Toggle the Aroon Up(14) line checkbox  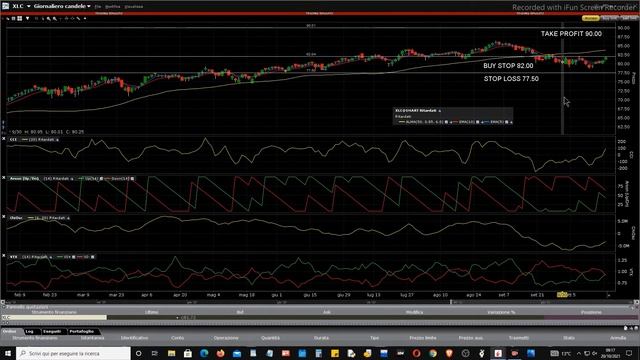(102, 178)
